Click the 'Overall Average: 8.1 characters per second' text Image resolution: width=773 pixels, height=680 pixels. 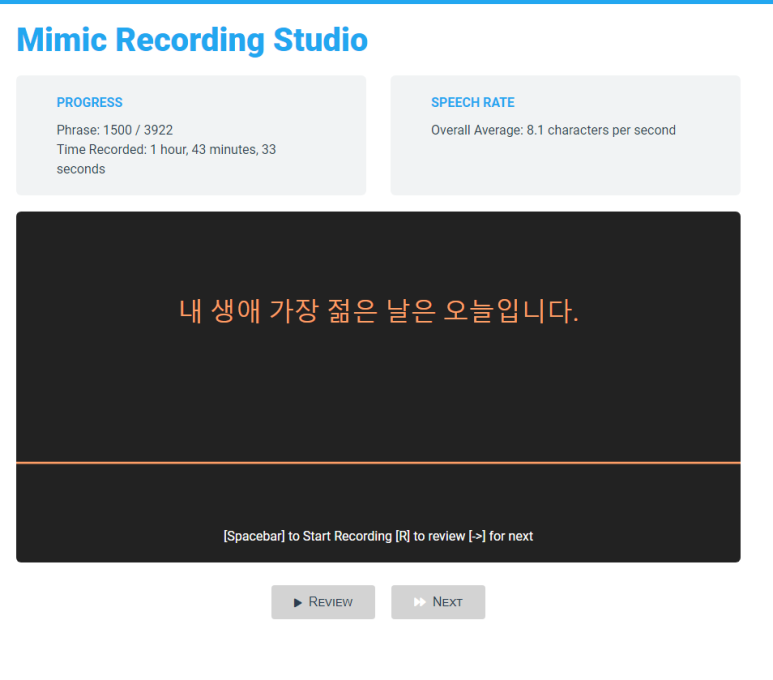pos(553,130)
